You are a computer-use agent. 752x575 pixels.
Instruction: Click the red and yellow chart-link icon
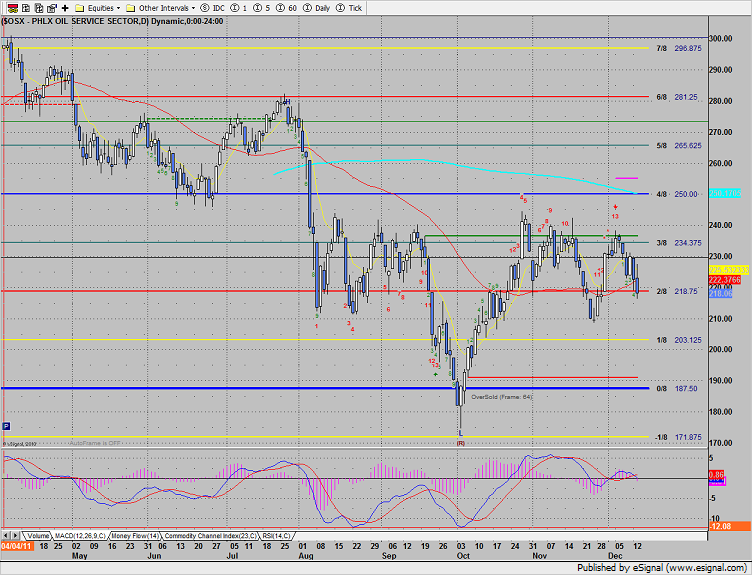[x=13, y=8]
